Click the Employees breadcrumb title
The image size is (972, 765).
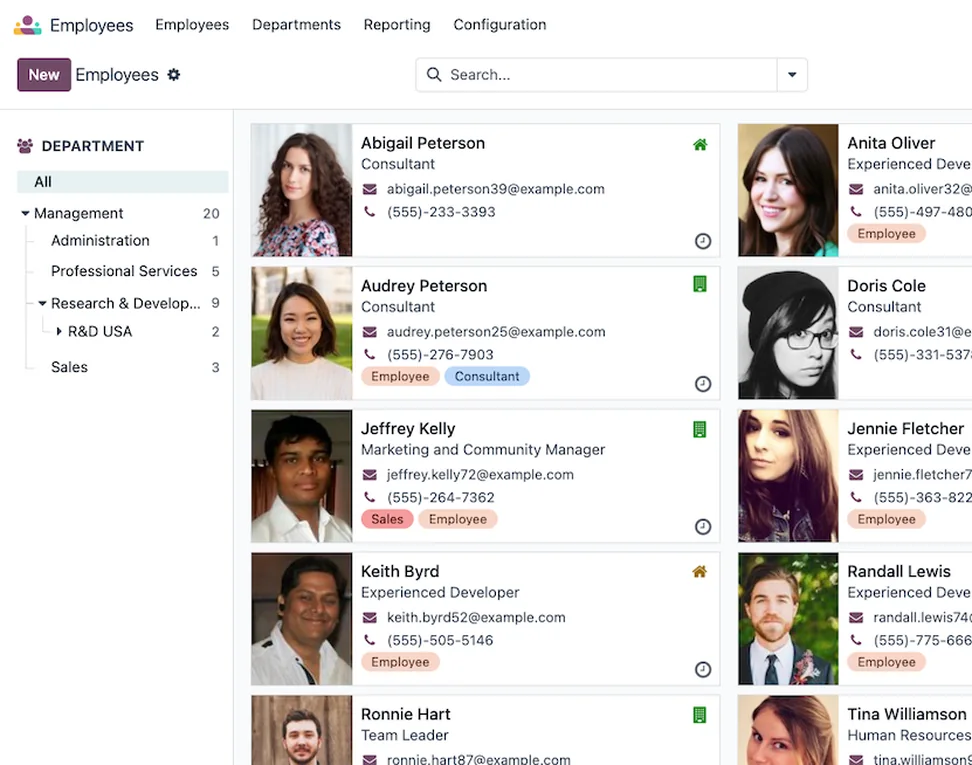point(117,75)
